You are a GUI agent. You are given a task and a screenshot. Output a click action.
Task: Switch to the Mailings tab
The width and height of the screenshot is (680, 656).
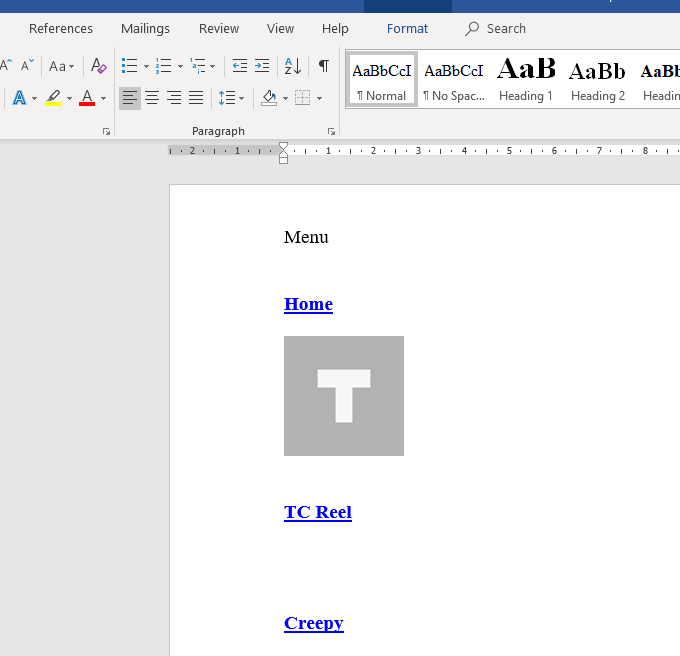(145, 29)
